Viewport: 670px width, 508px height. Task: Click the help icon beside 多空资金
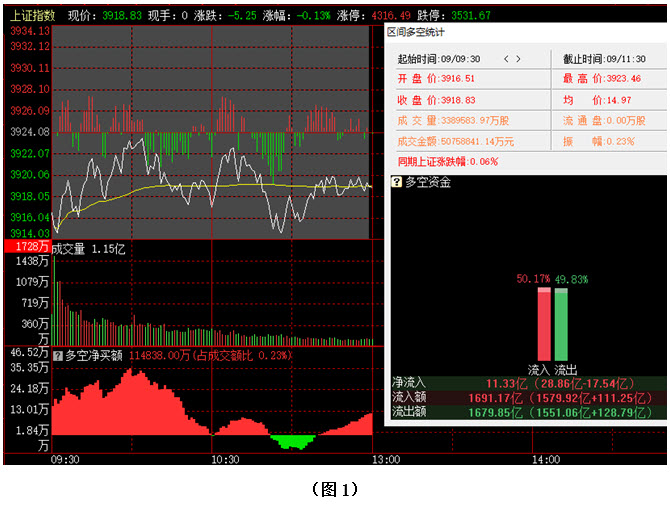(x=397, y=182)
